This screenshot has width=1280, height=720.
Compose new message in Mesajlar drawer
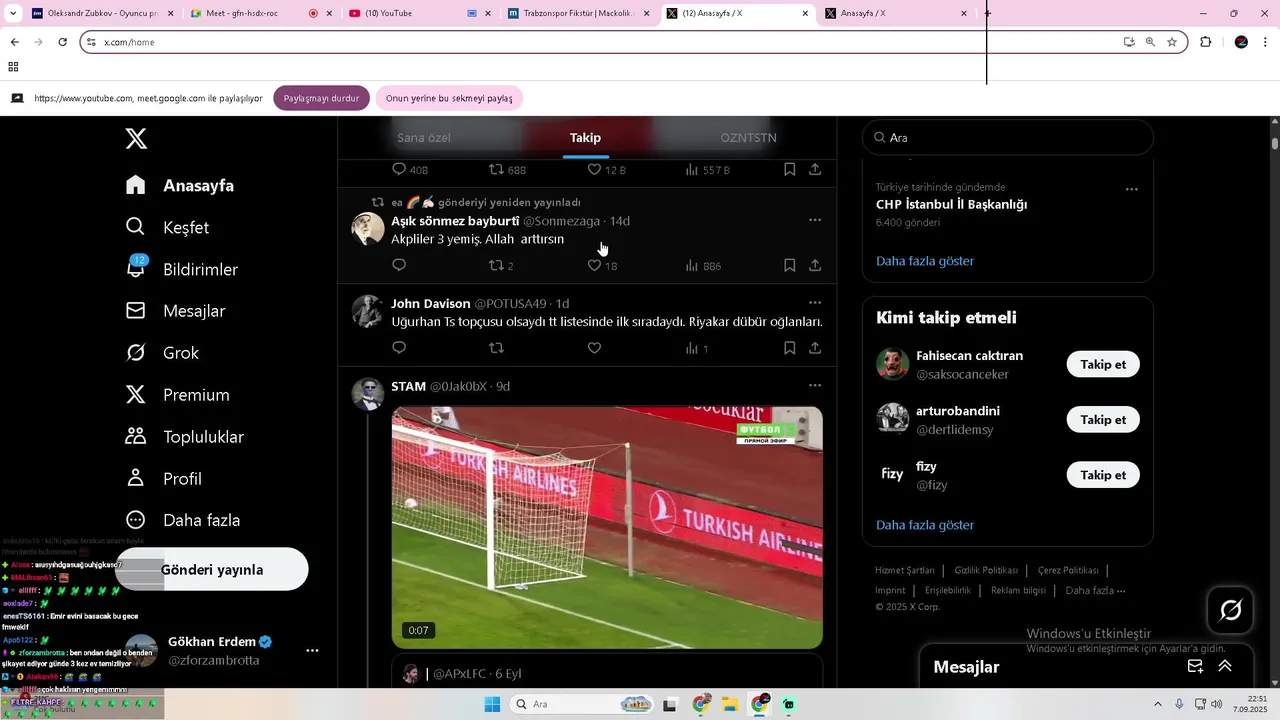[1195, 667]
